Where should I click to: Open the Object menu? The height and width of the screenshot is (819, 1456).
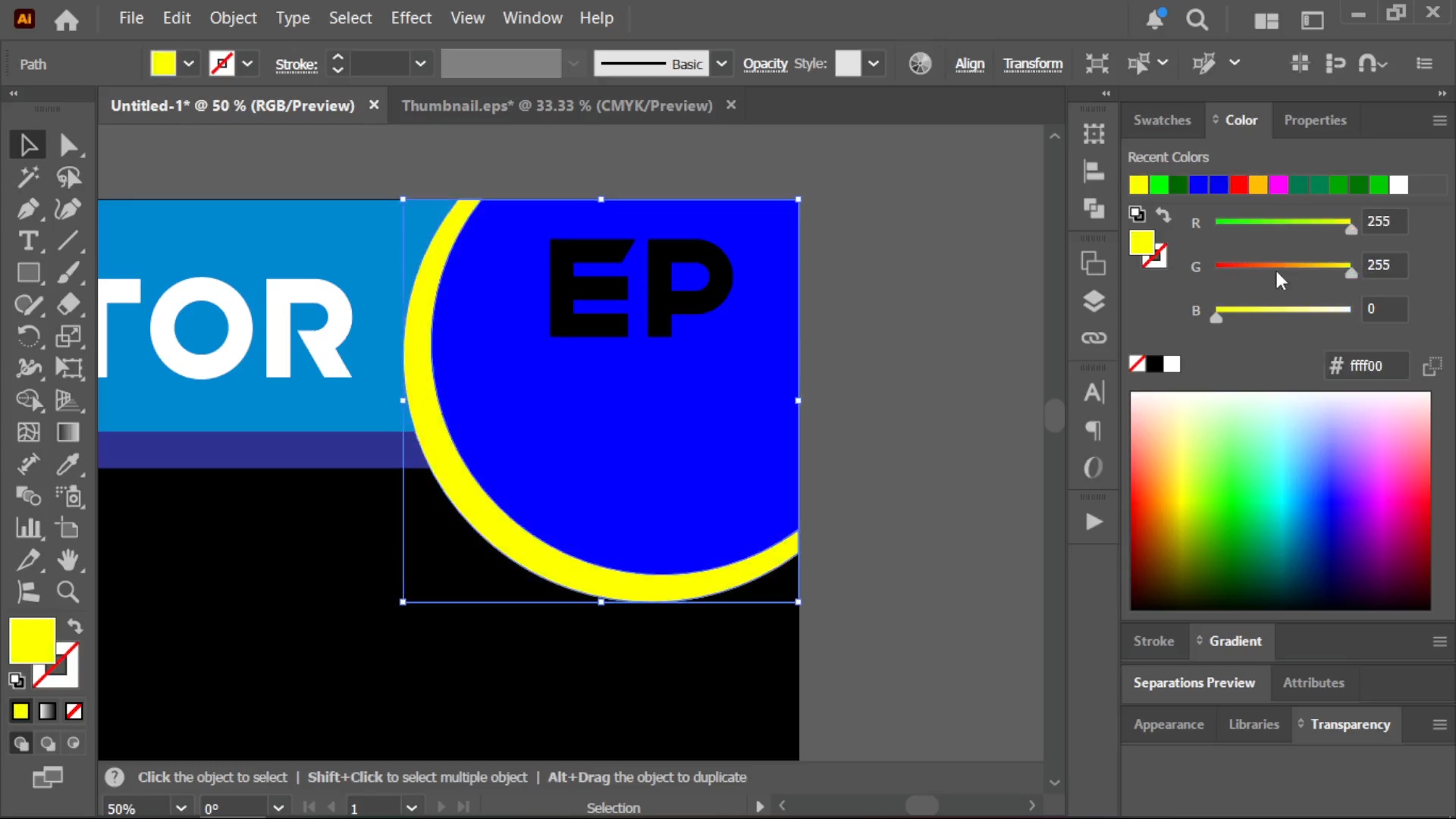[233, 18]
